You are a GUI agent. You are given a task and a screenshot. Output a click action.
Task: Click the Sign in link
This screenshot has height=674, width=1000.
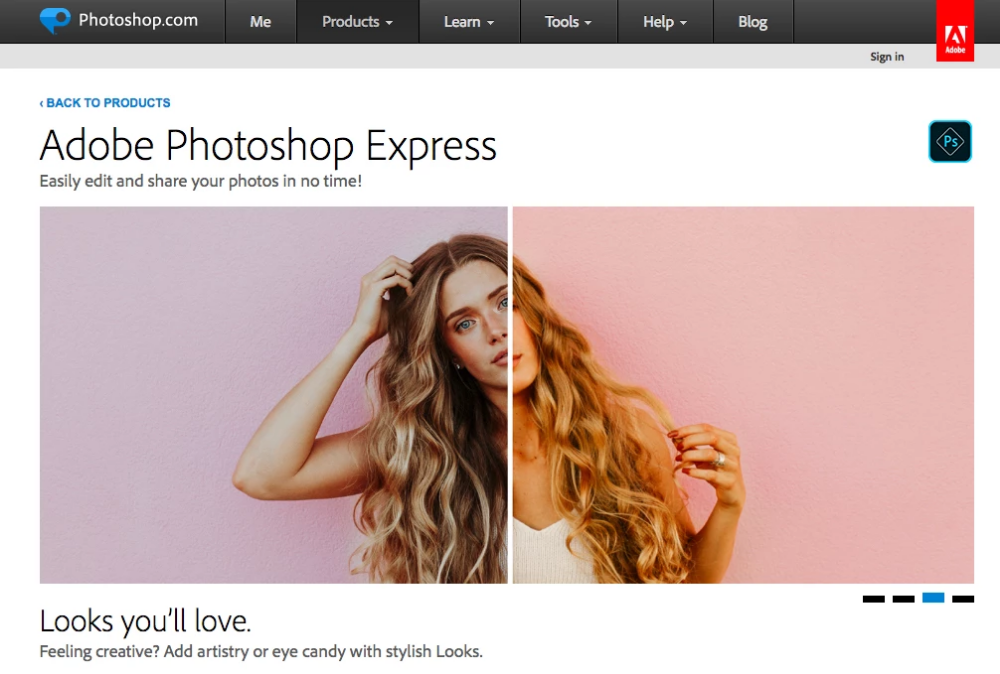(887, 57)
